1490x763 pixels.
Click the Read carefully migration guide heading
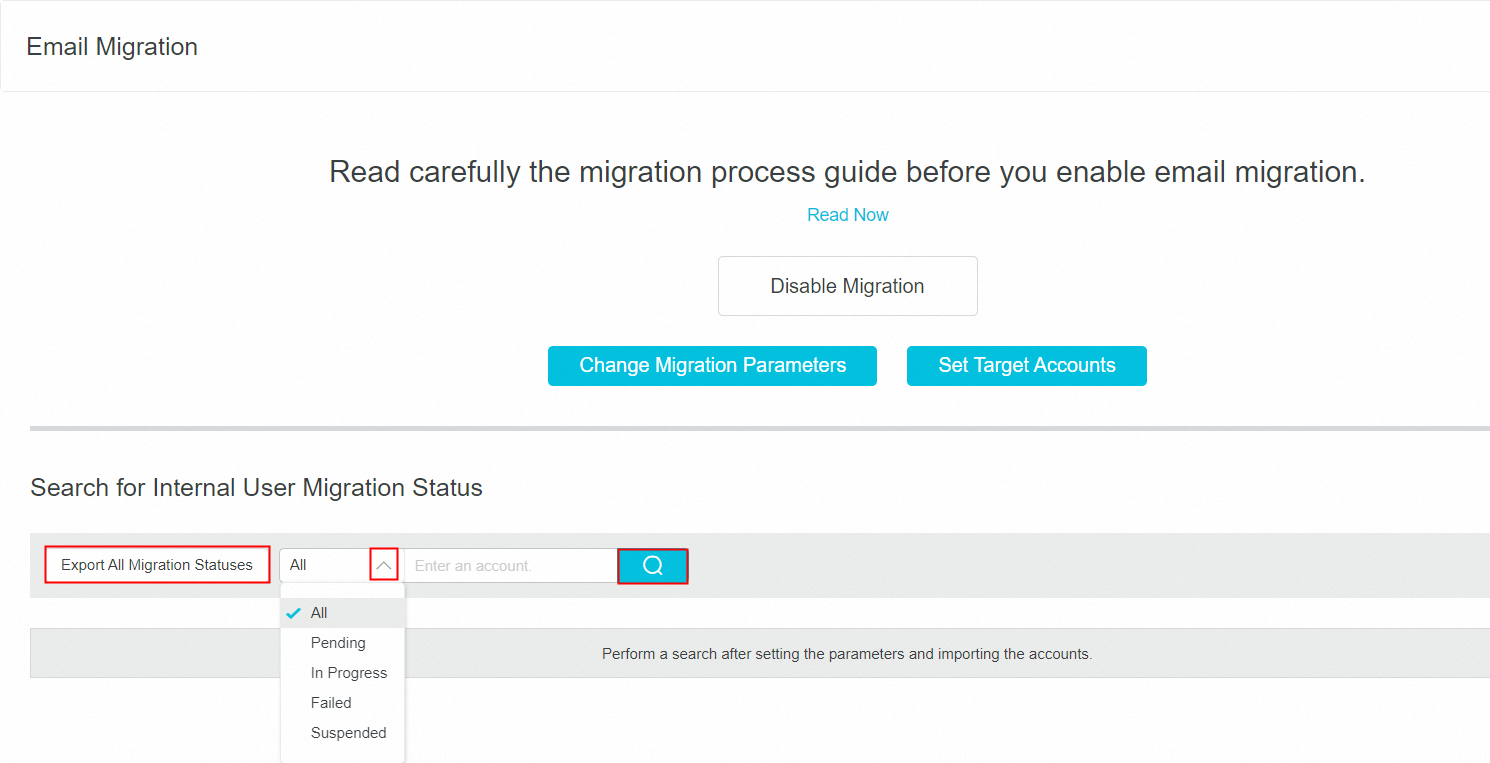tap(847, 172)
